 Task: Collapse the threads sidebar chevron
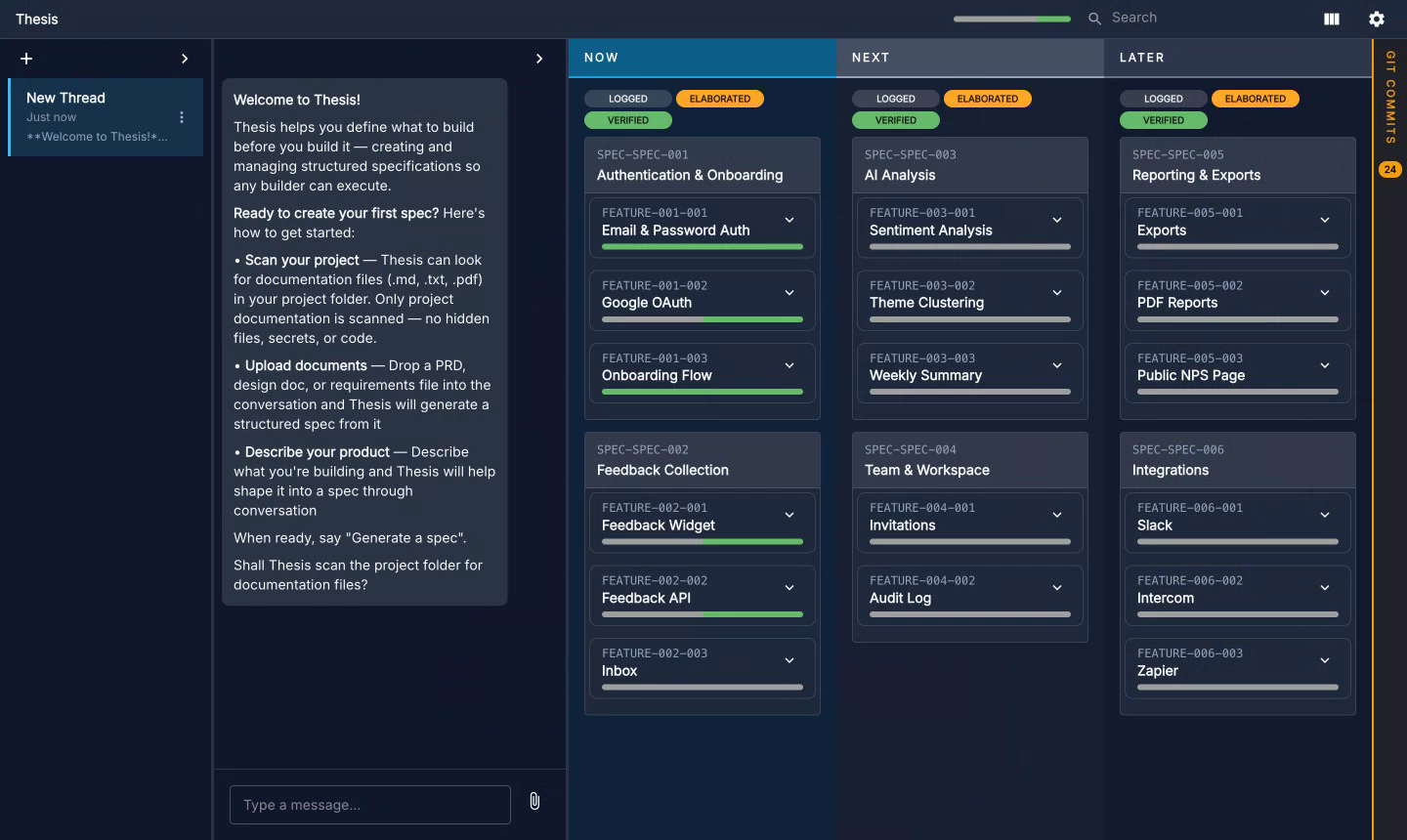[185, 59]
